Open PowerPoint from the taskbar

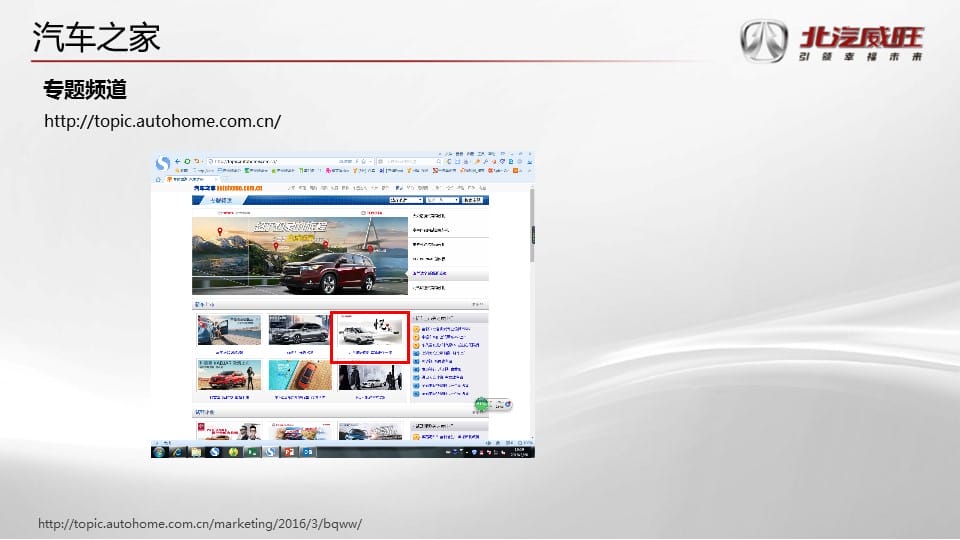pos(289,452)
